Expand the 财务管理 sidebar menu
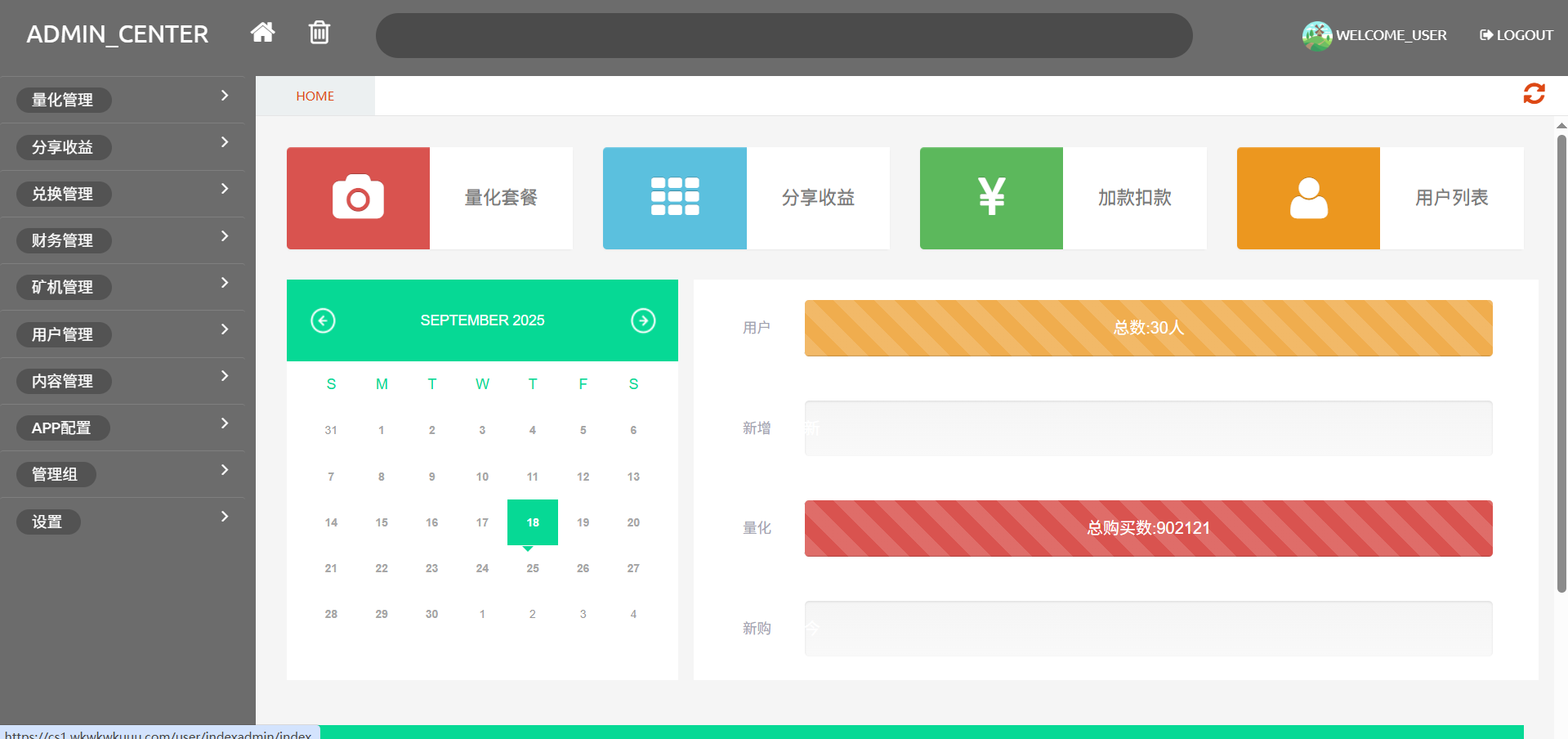 [123, 240]
